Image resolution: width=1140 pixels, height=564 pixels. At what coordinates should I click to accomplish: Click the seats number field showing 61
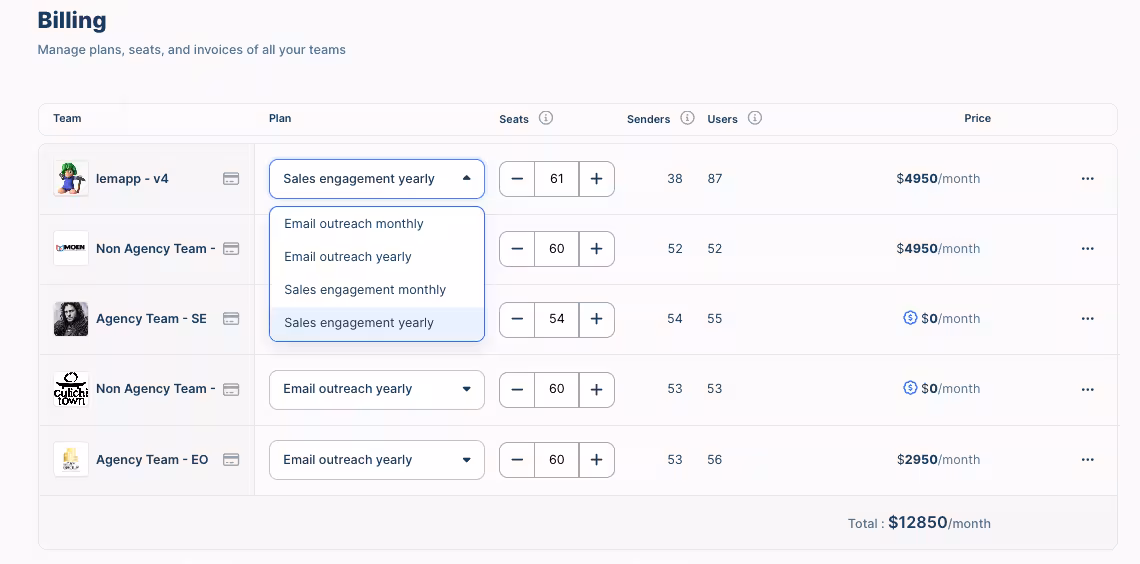coord(557,179)
